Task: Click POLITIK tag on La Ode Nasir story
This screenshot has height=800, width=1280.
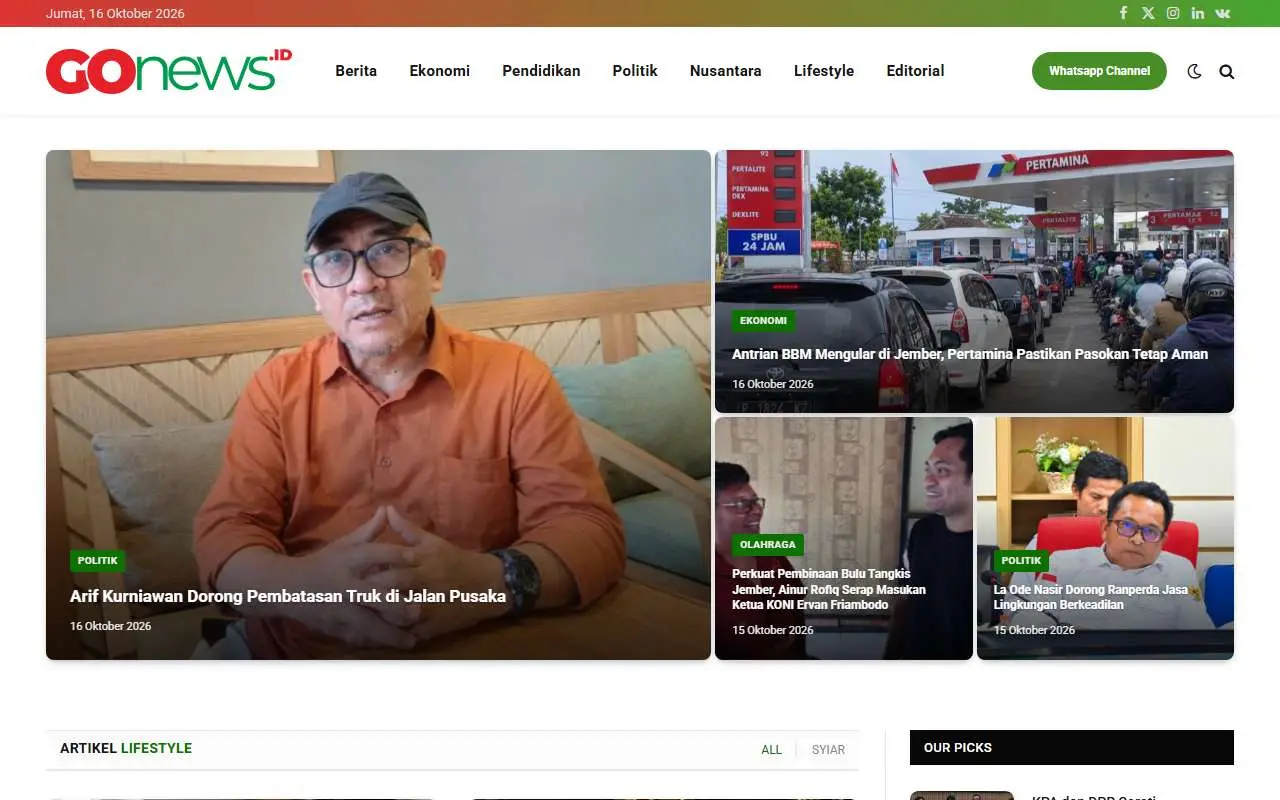Action: tap(1021, 561)
